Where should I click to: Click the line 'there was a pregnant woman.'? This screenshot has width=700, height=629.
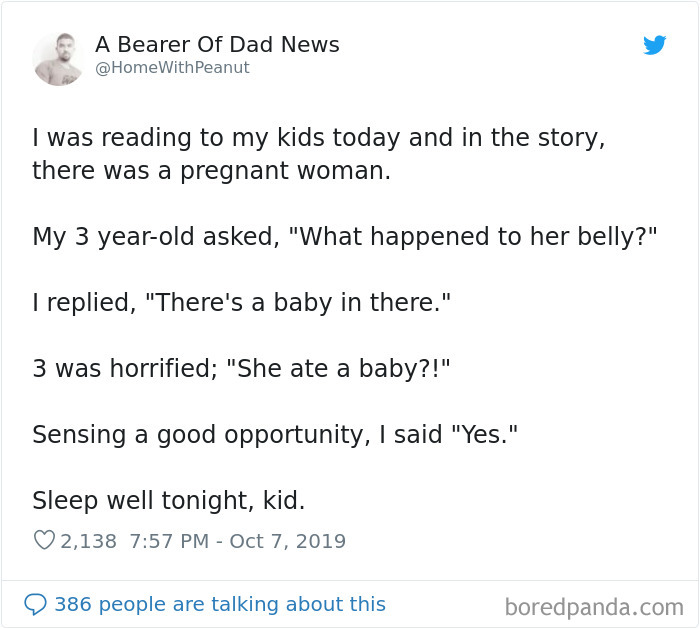pyautogui.click(x=212, y=171)
